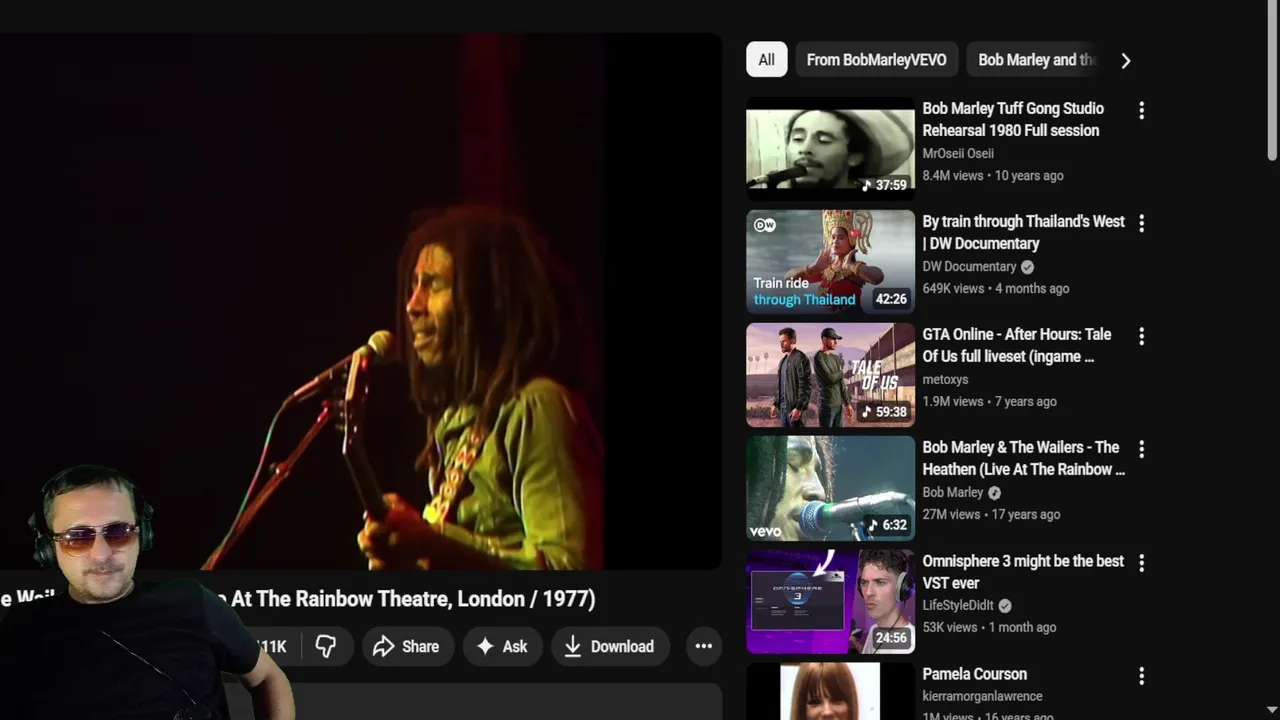Open title By train through Thailand's West

coord(1023,232)
